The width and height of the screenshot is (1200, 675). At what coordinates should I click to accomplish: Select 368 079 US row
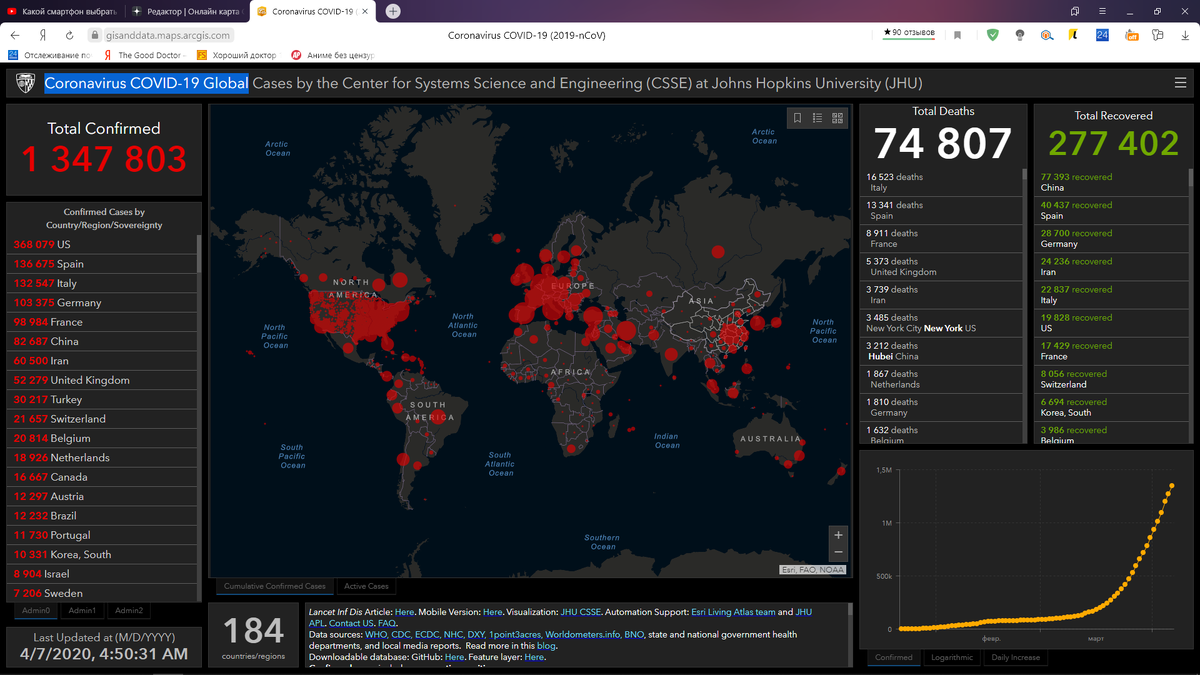[x=101, y=245]
